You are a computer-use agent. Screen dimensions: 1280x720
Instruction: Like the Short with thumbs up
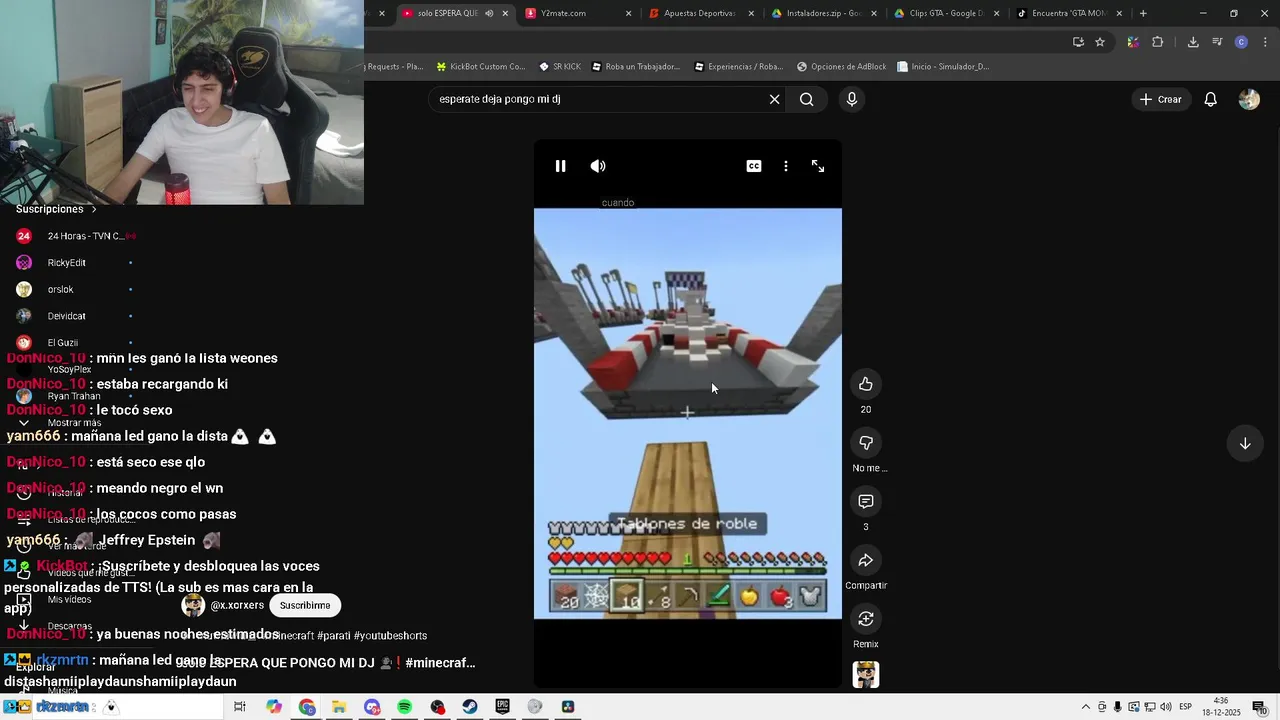[866, 384]
